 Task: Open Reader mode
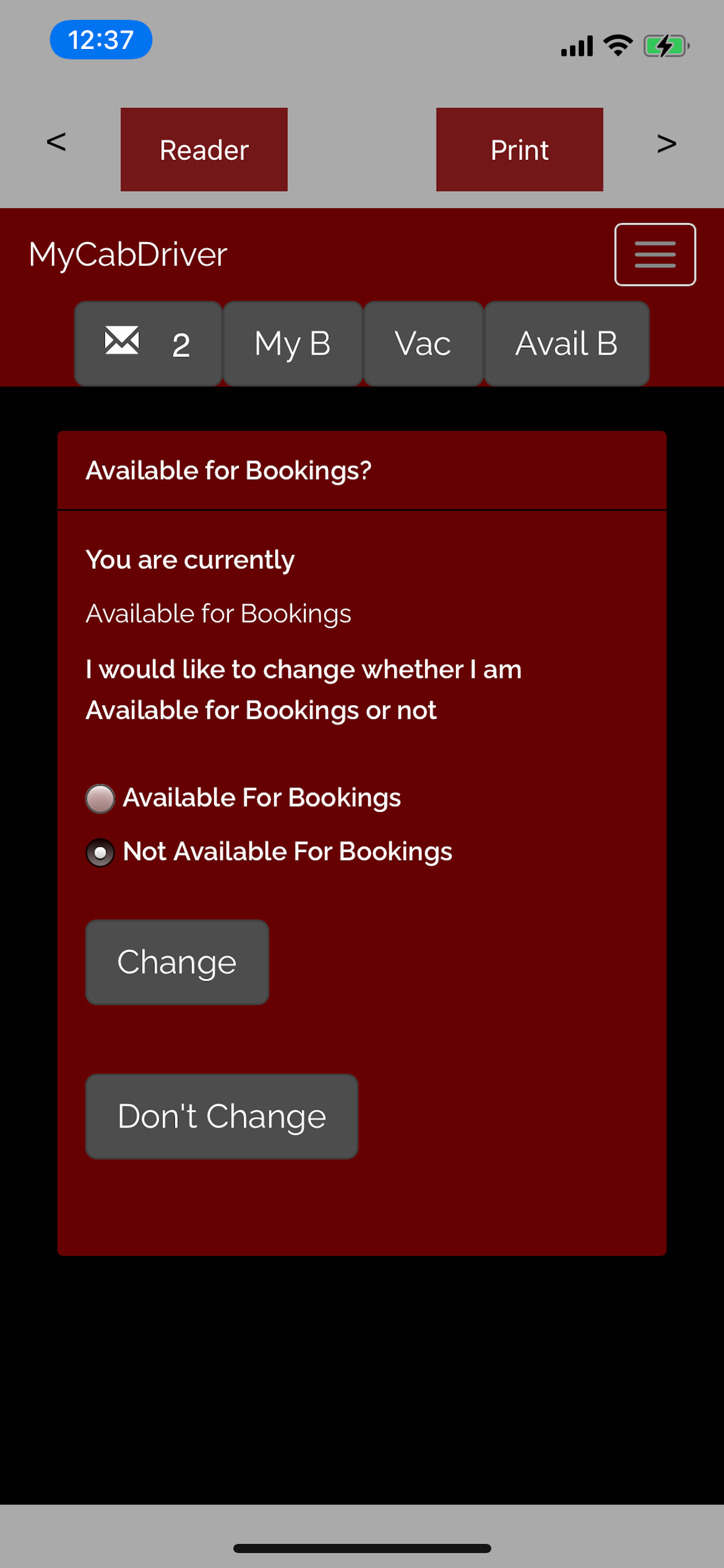point(204,150)
